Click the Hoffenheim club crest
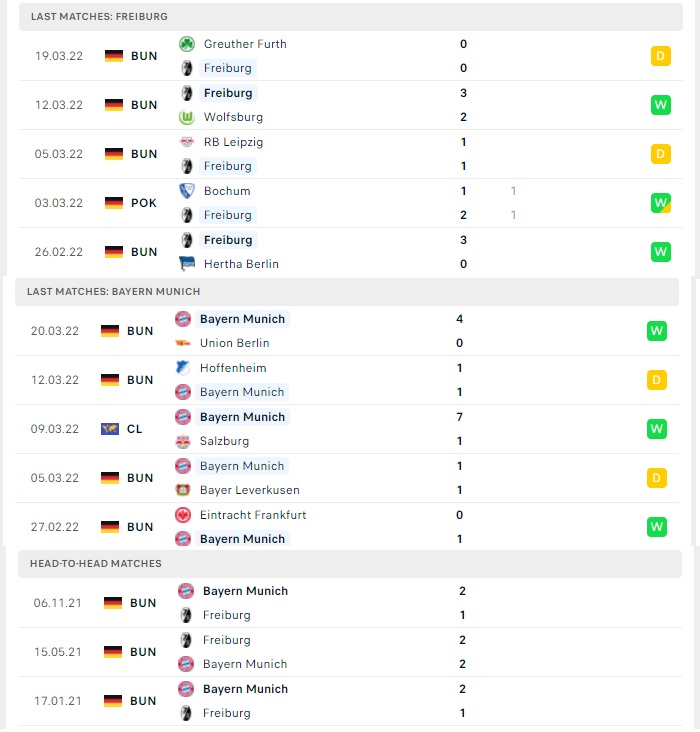 pos(183,368)
